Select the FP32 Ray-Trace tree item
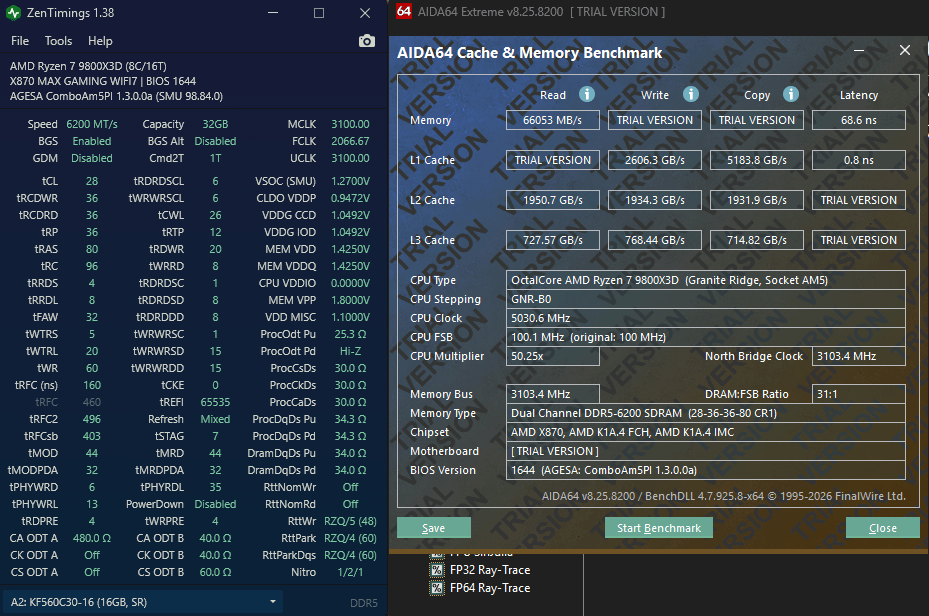 (490, 570)
